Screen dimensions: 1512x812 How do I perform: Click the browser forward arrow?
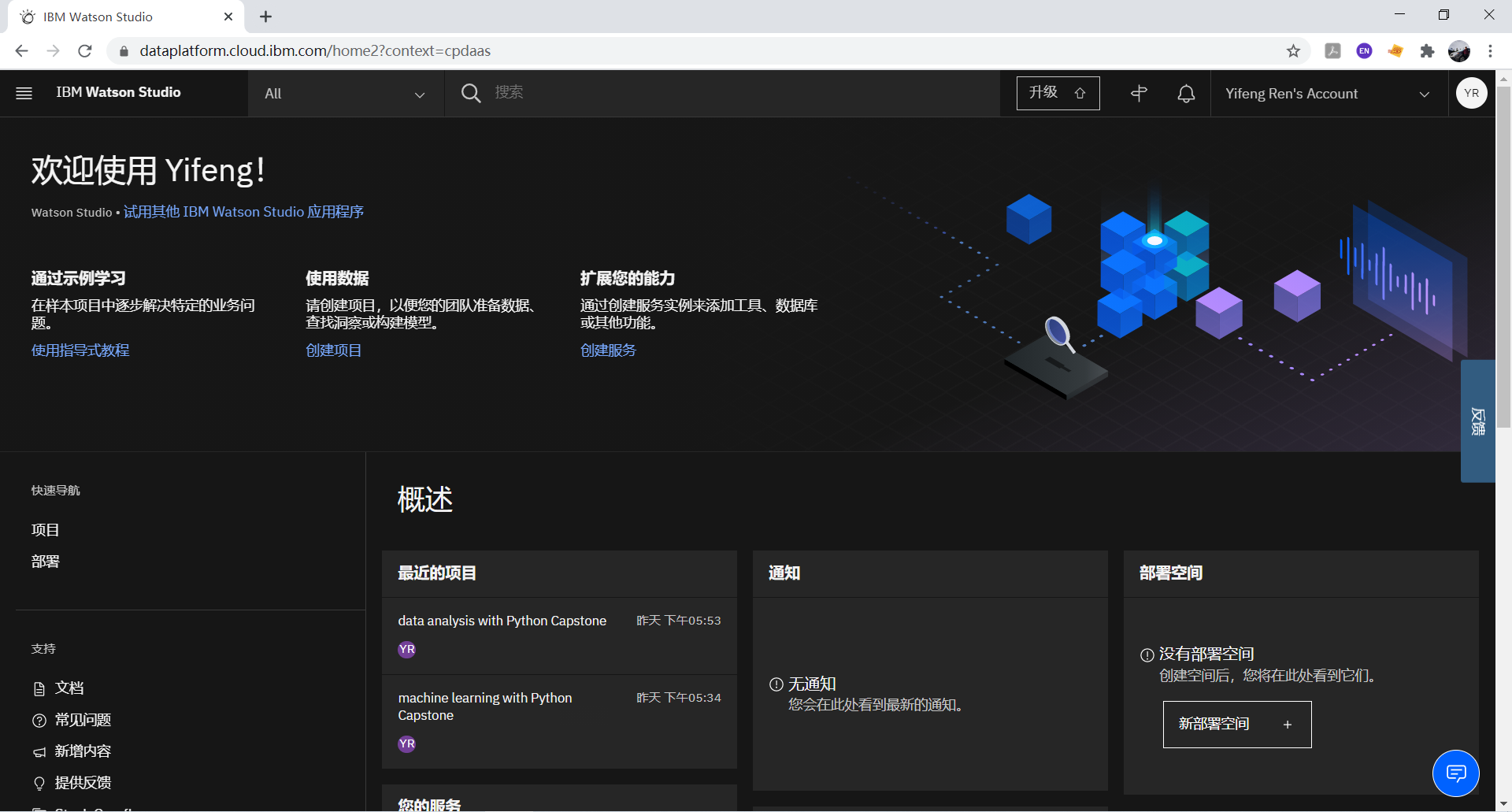click(x=53, y=51)
